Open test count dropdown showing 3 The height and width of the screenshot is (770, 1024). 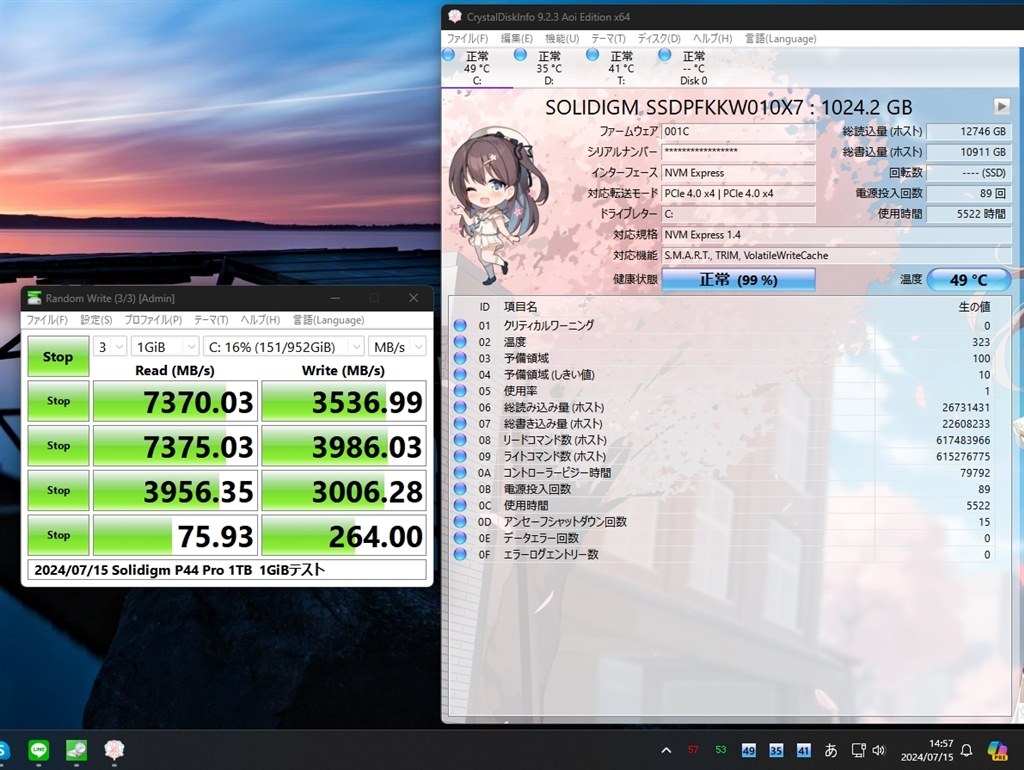point(110,347)
